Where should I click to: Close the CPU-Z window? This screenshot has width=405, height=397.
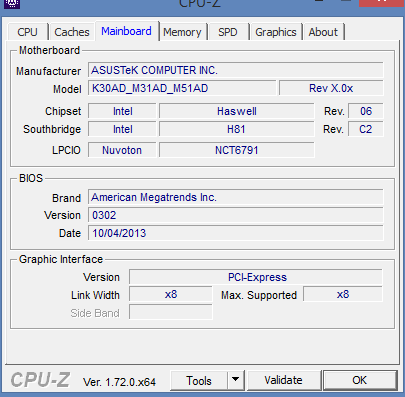pyautogui.click(x=382, y=3)
